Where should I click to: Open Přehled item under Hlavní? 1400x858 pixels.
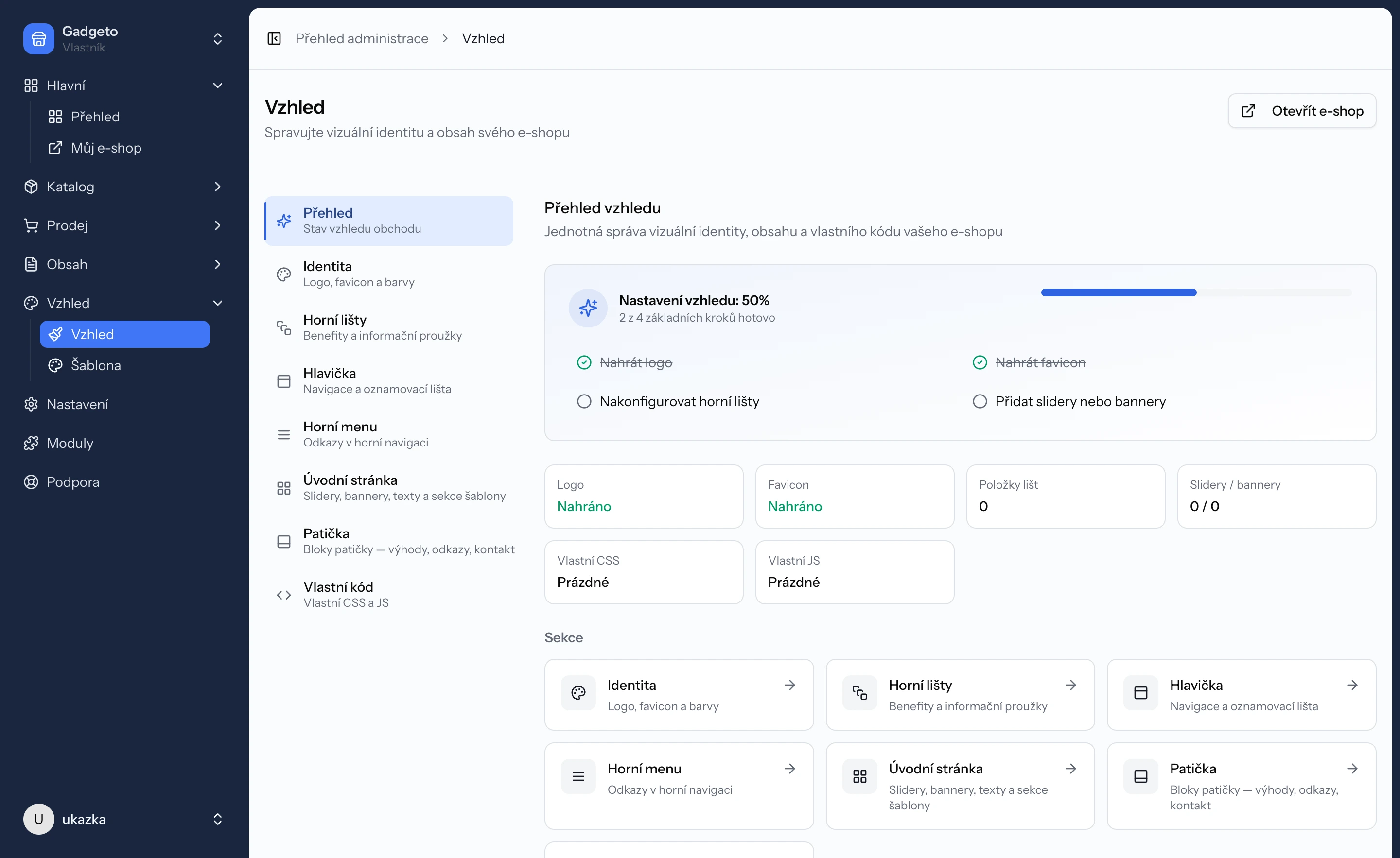(125, 117)
